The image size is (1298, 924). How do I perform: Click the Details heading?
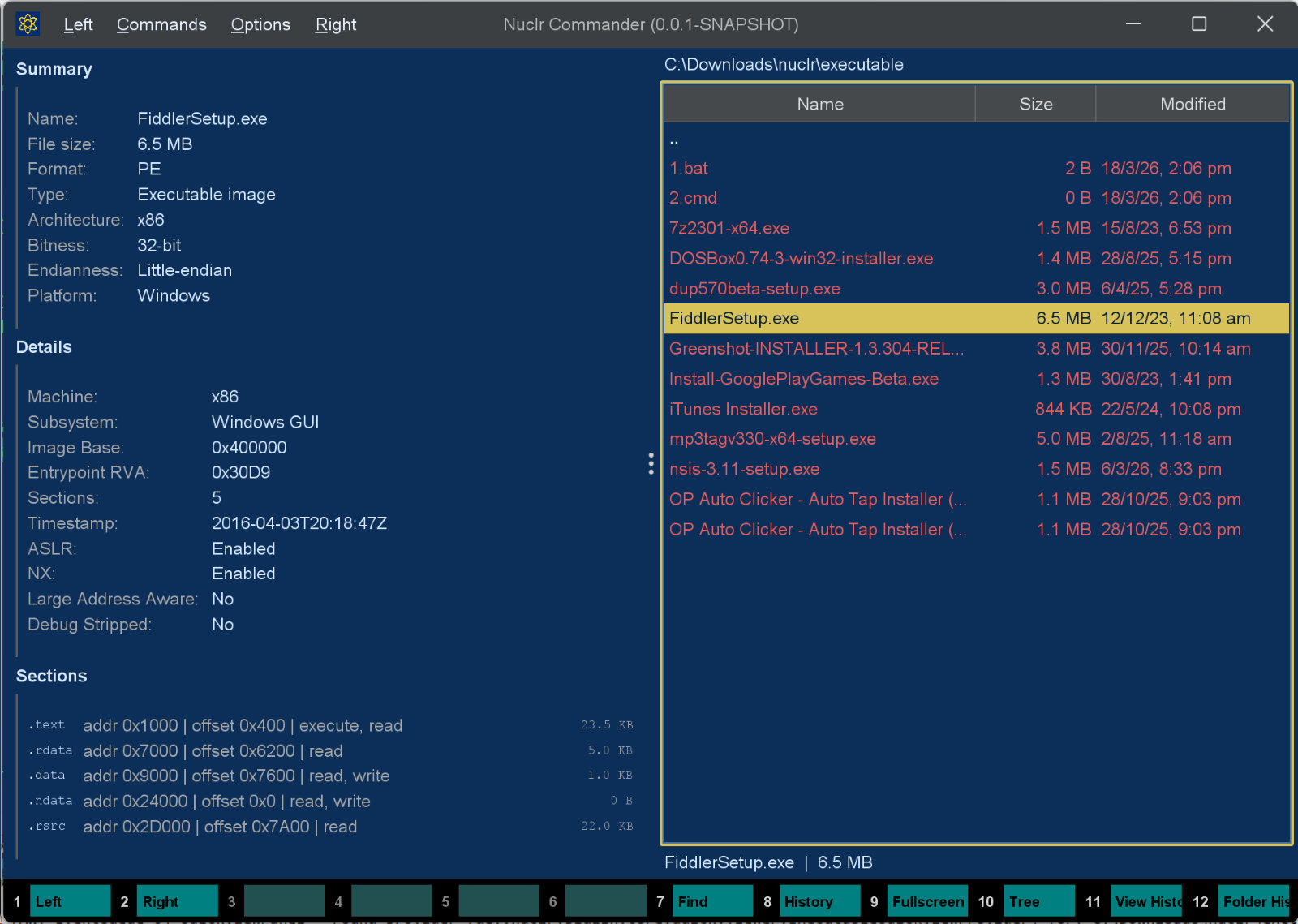coord(44,347)
